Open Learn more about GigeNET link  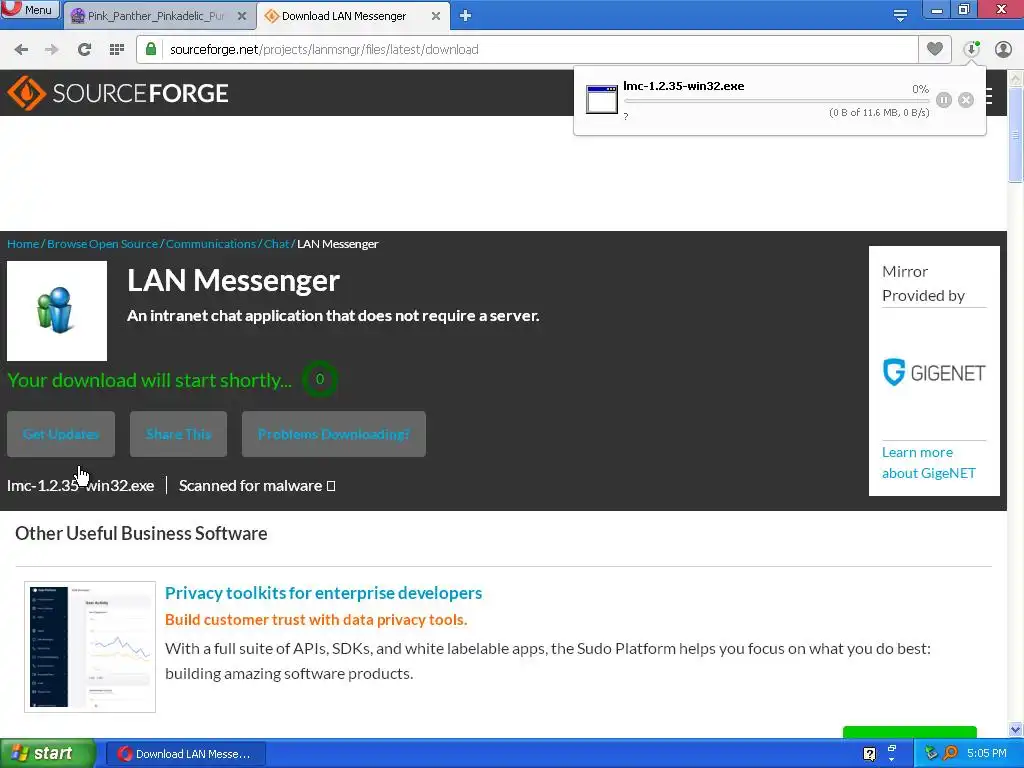[929, 462]
